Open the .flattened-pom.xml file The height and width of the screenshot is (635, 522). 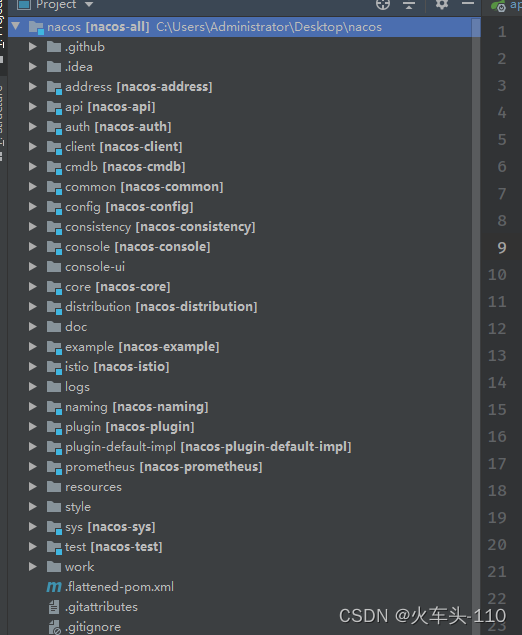point(119,587)
